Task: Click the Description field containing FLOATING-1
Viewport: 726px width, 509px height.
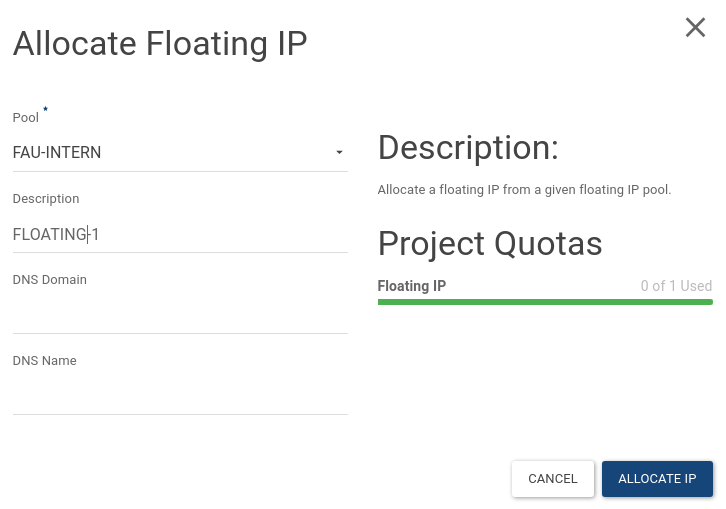Action: click(180, 235)
